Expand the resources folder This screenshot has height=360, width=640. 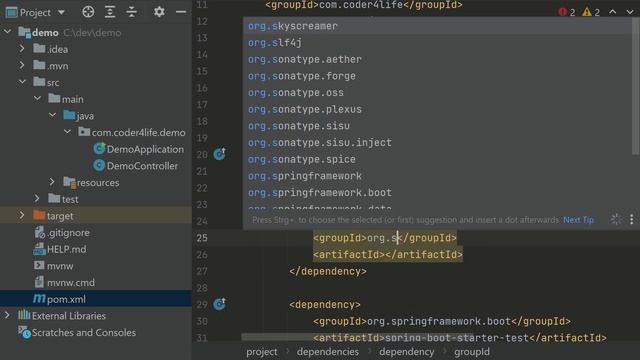pos(52,182)
